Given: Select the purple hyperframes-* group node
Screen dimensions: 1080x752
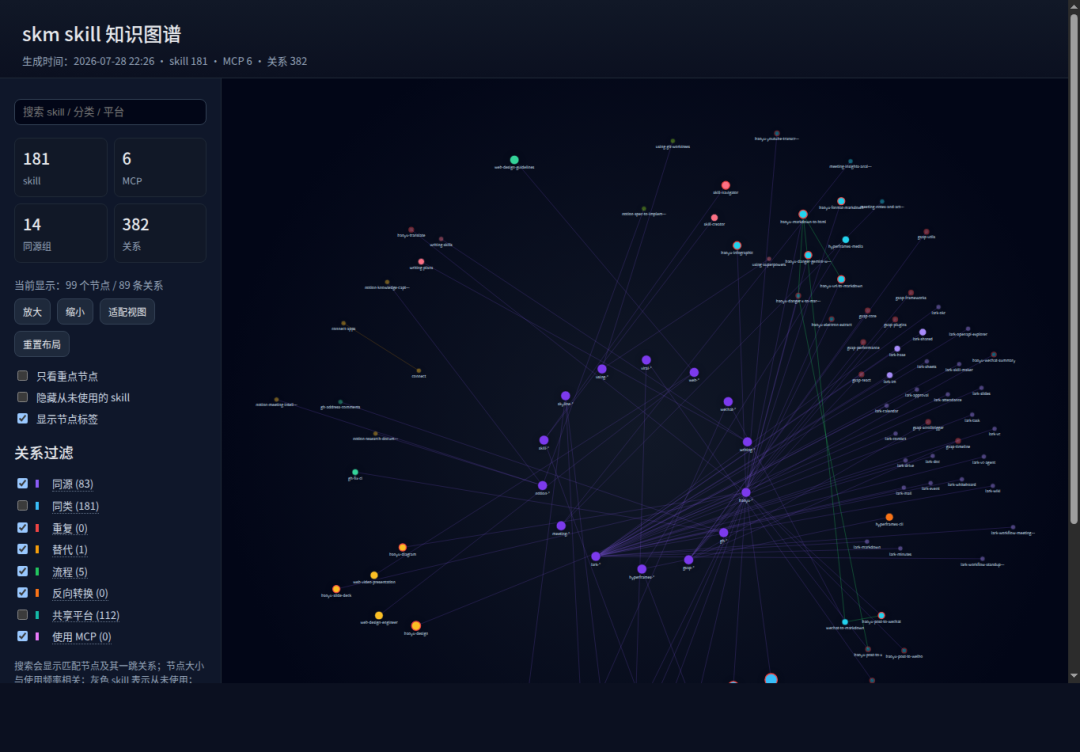Looking at the screenshot, I should pos(642,569).
